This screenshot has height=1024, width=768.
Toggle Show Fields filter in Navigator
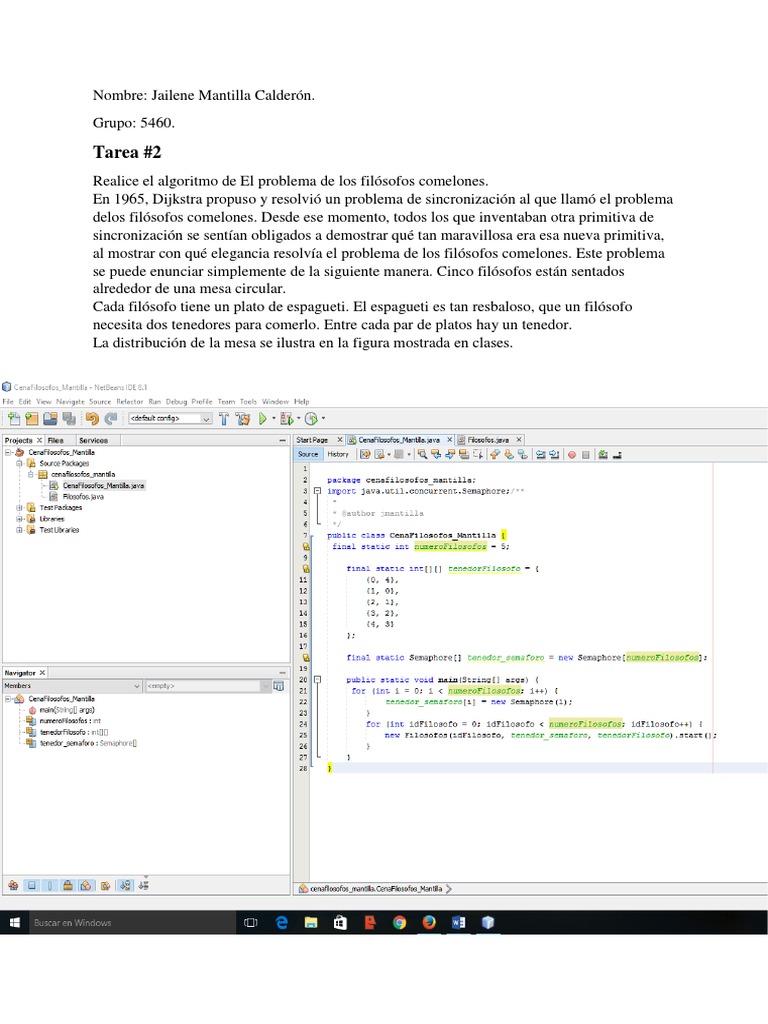coord(31,884)
